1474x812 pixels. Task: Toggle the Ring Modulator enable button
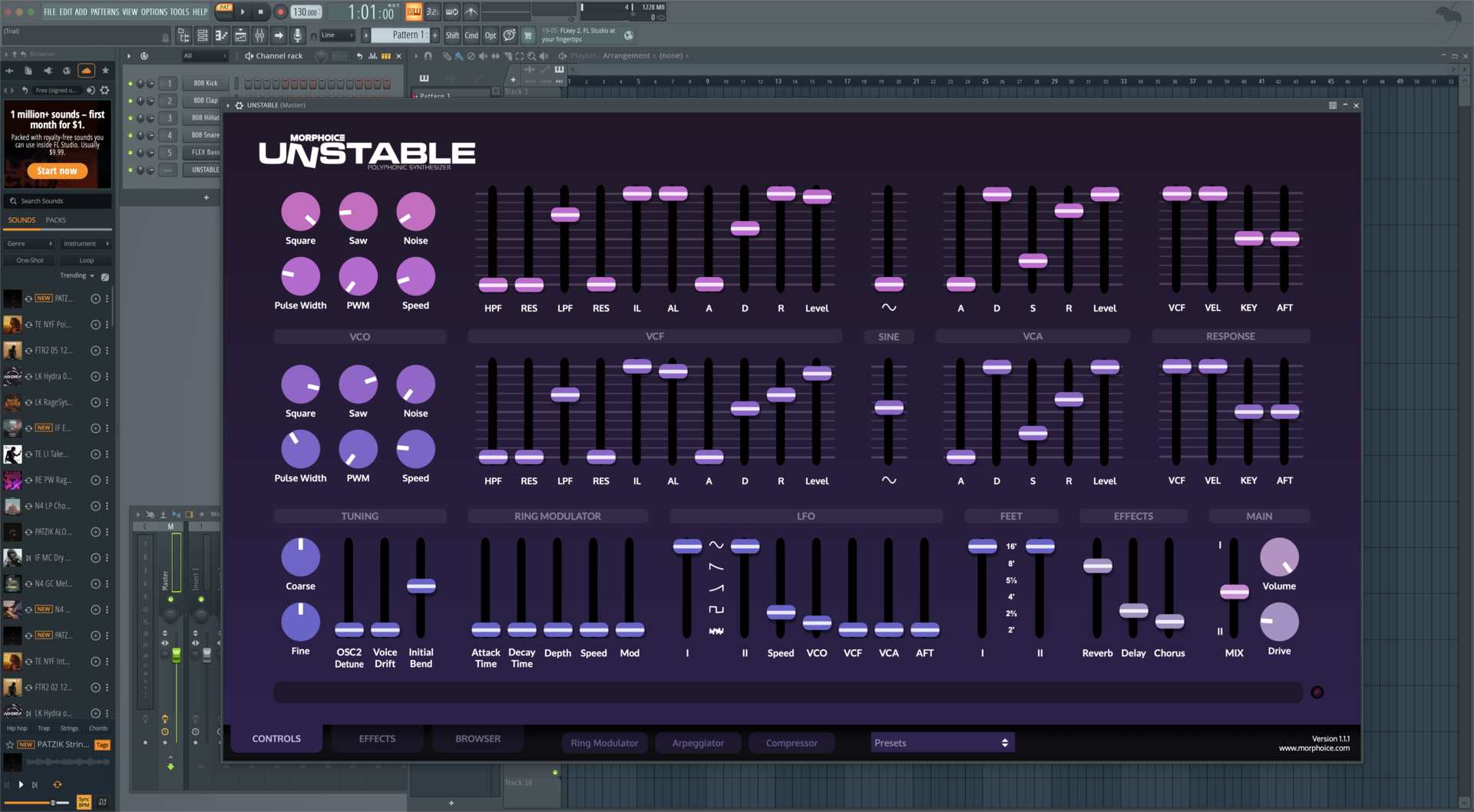(x=605, y=743)
